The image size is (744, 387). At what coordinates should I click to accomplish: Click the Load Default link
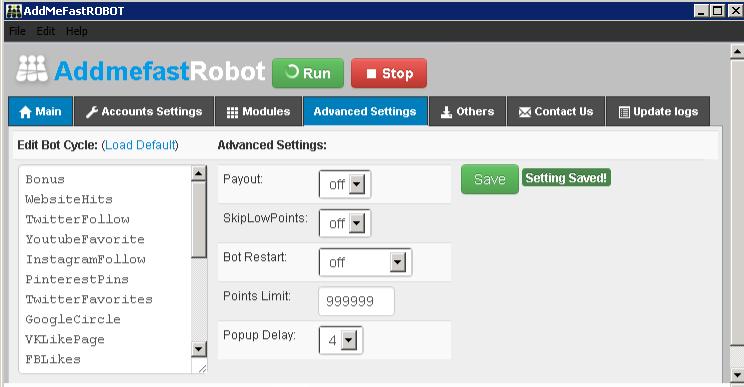pos(140,145)
